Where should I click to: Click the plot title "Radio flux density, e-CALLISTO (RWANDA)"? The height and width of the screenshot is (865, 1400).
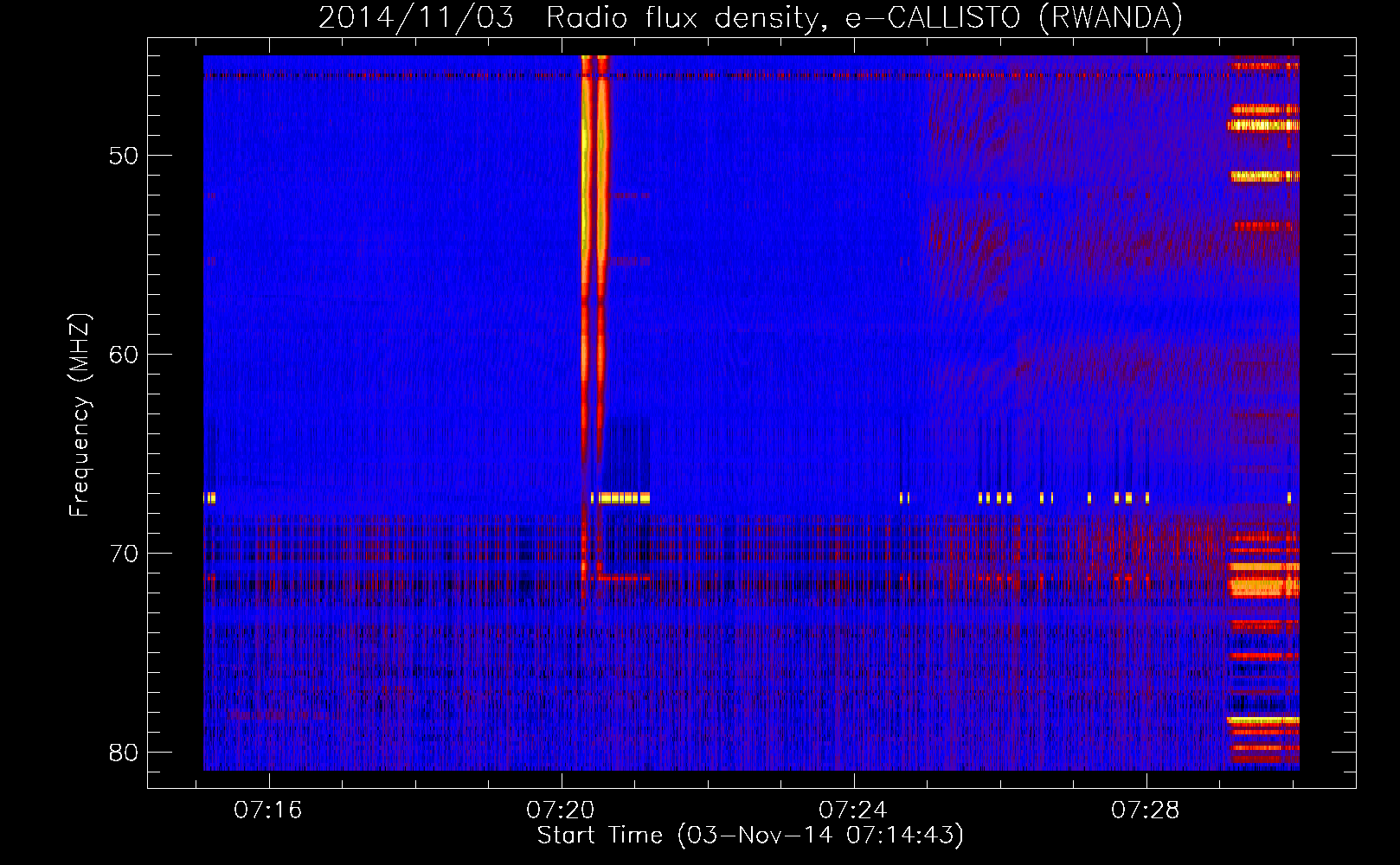coord(864,17)
